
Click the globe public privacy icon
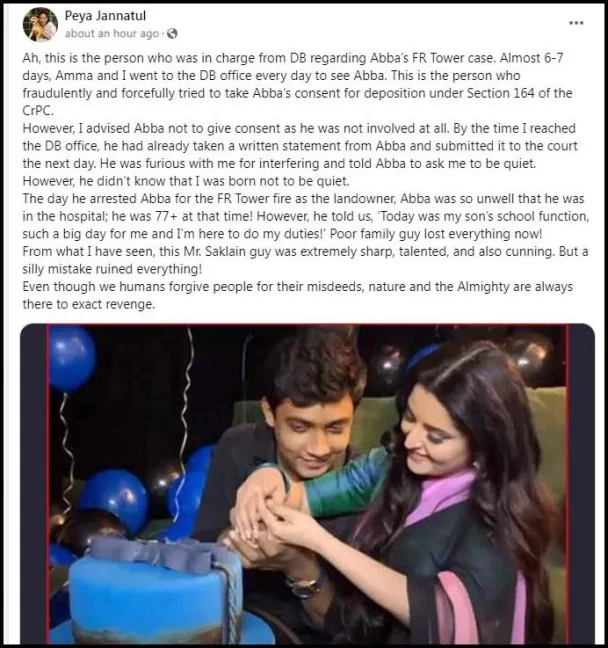[172, 33]
